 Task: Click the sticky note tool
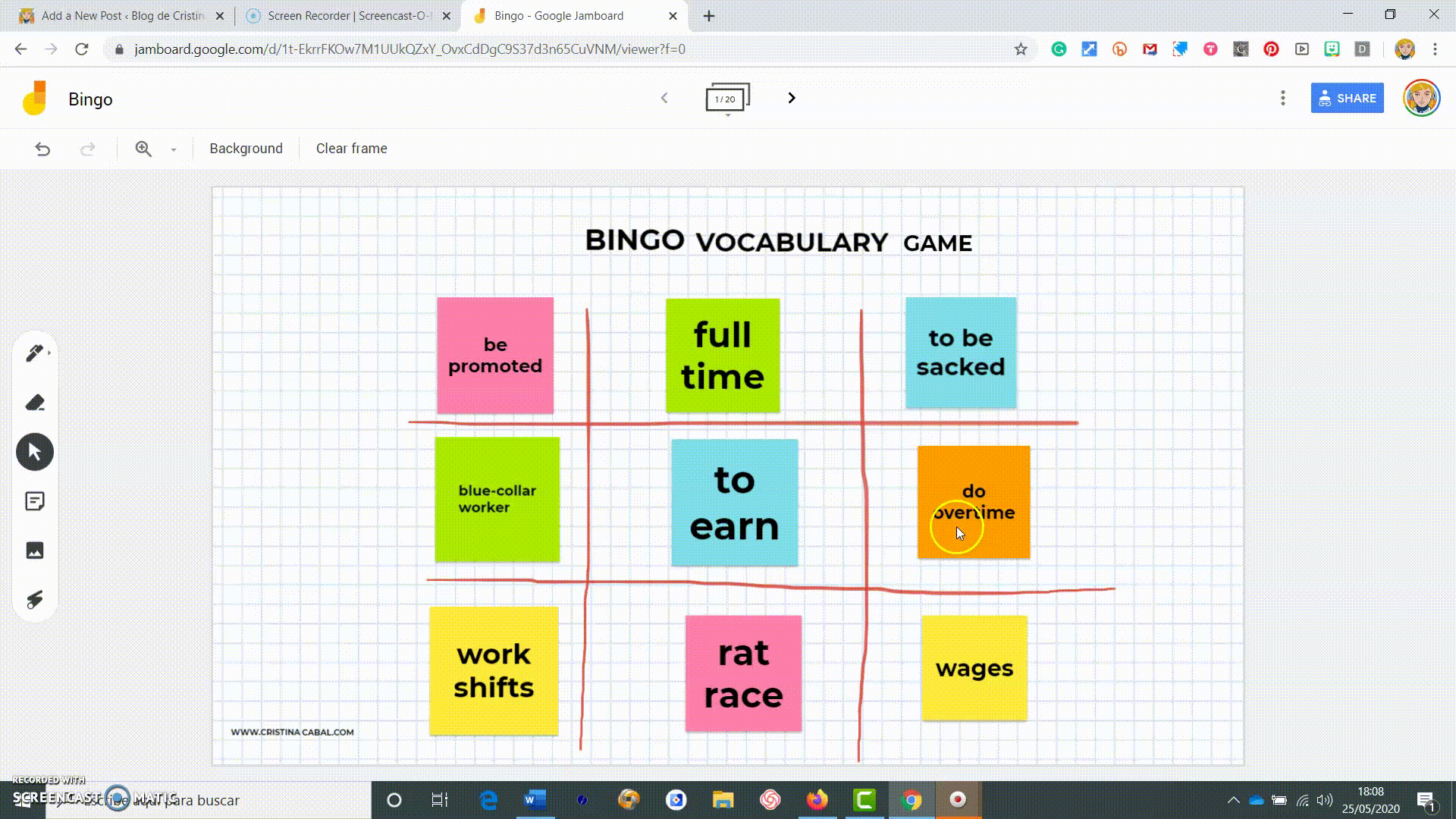(35, 501)
